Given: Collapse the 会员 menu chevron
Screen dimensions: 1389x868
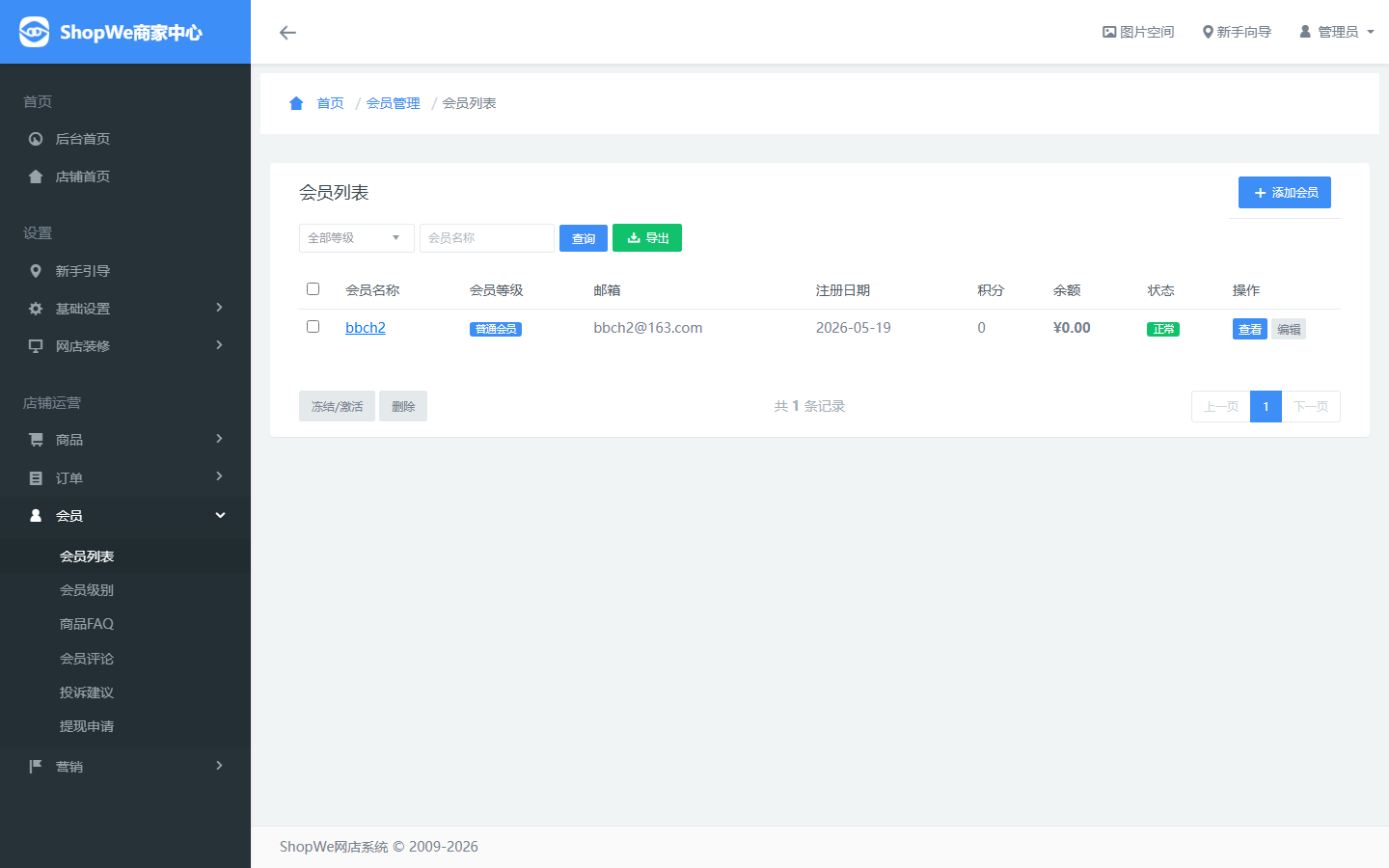Looking at the screenshot, I should tap(220, 515).
